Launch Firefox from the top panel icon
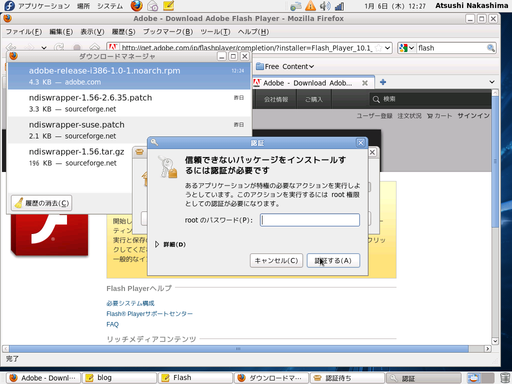The height and width of the screenshot is (384, 512). coord(136,6)
